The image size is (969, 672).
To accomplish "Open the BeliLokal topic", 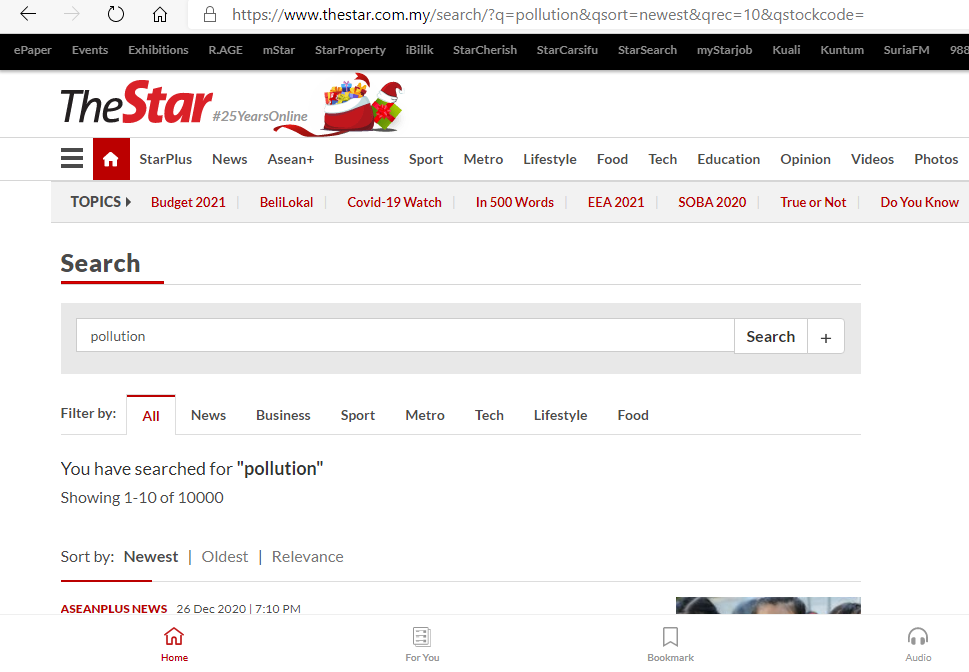I will click(286, 202).
